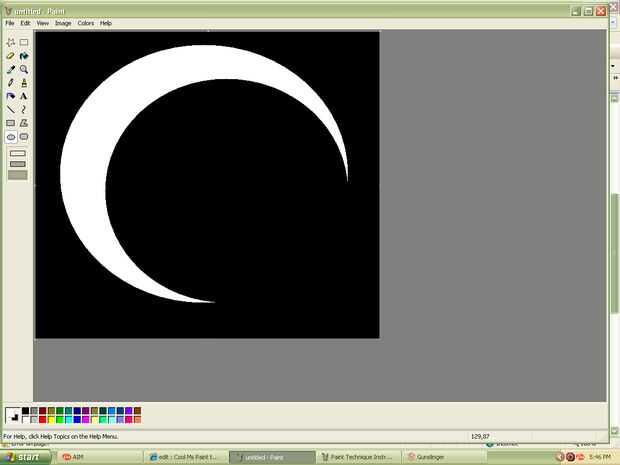Image resolution: width=620 pixels, height=465 pixels.
Task: Pick the Rectangle shape tool
Action: 11,123
